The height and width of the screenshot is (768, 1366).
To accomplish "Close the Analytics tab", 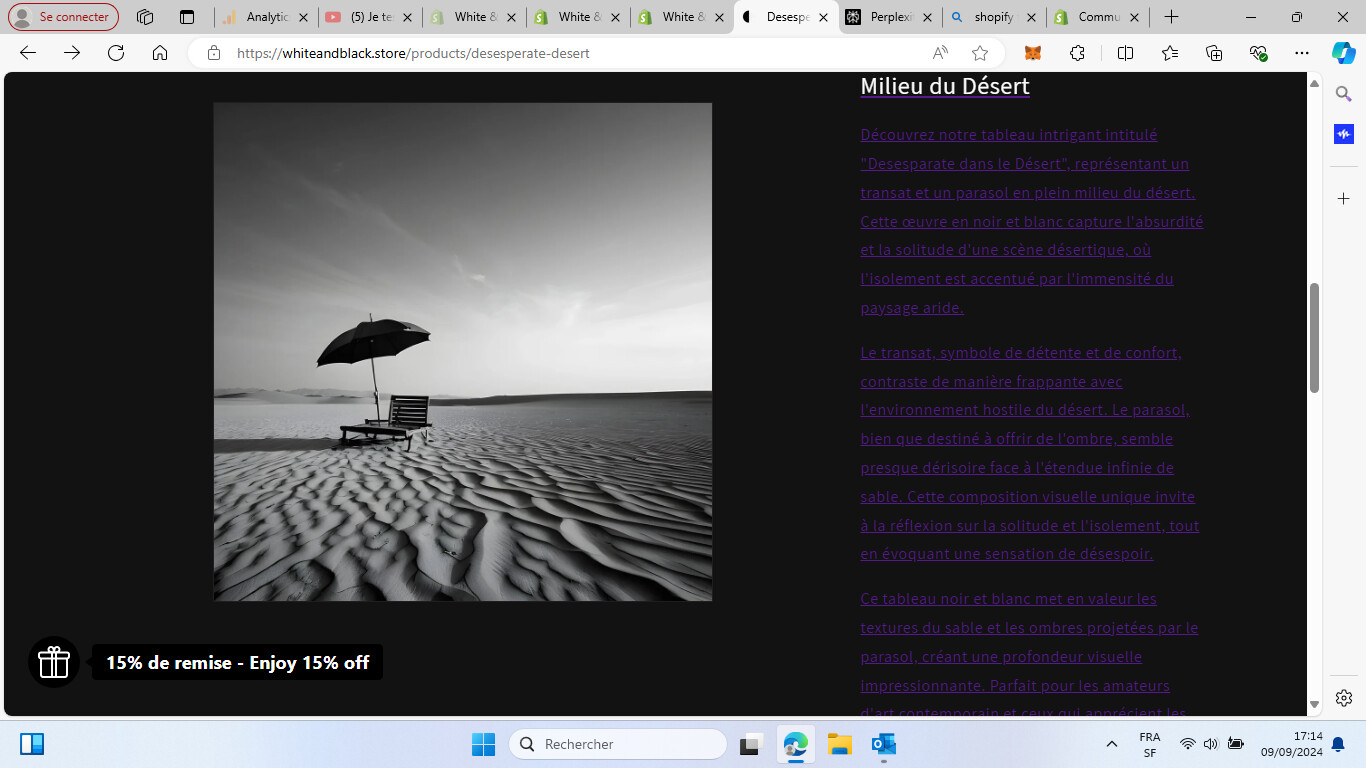I will click(x=304, y=17).
